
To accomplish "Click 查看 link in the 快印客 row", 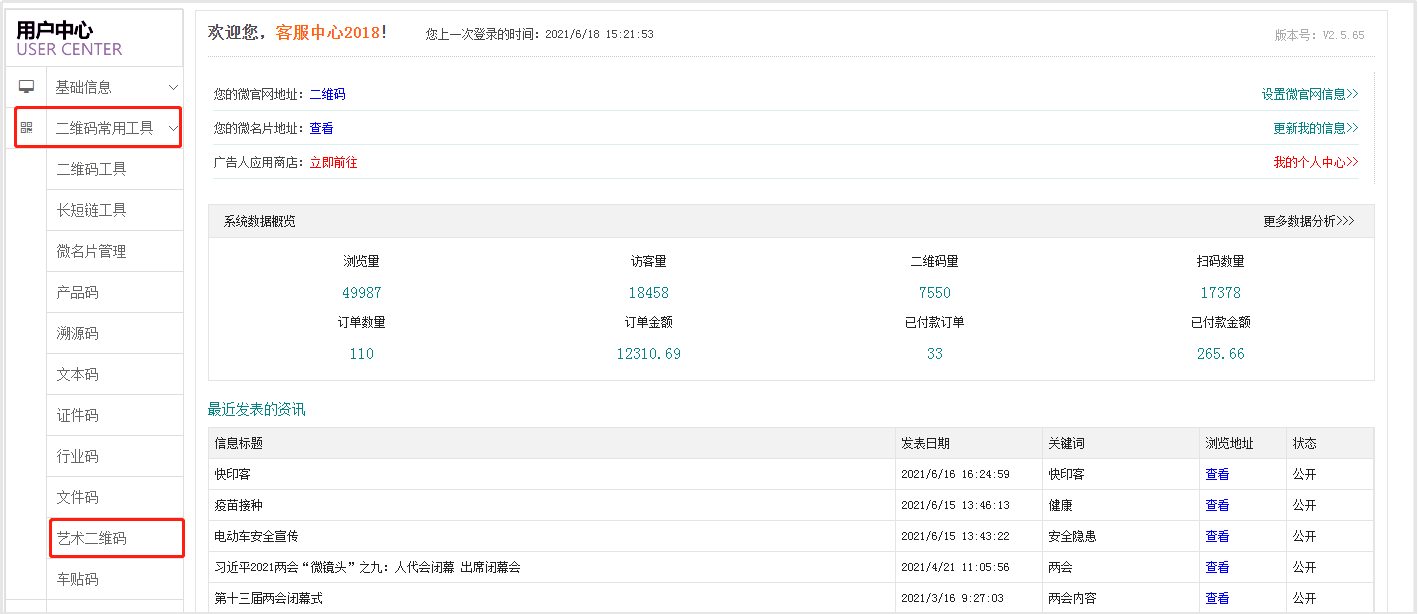I will point(1217,474).
